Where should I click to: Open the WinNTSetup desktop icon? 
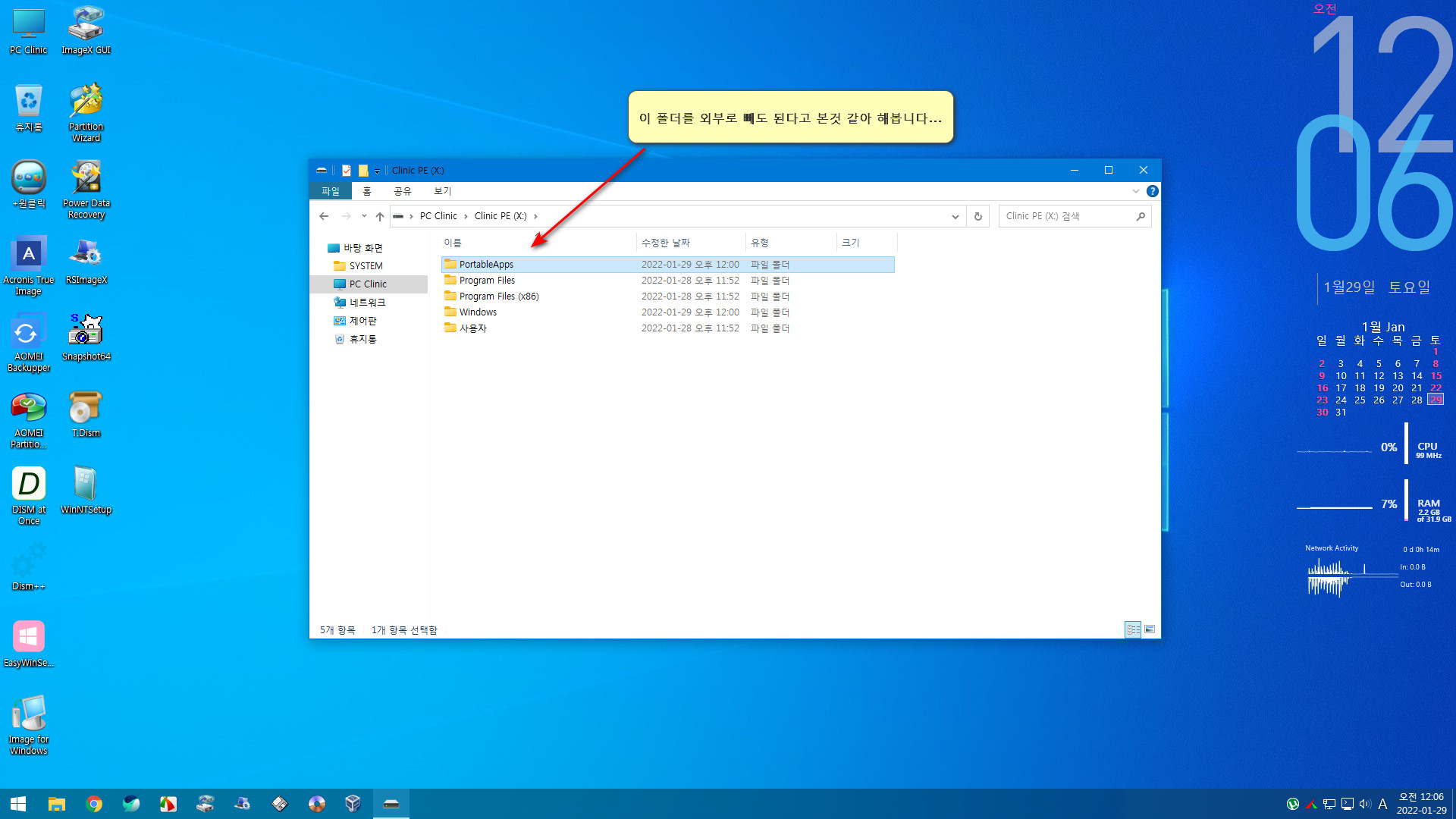[86, 491]
